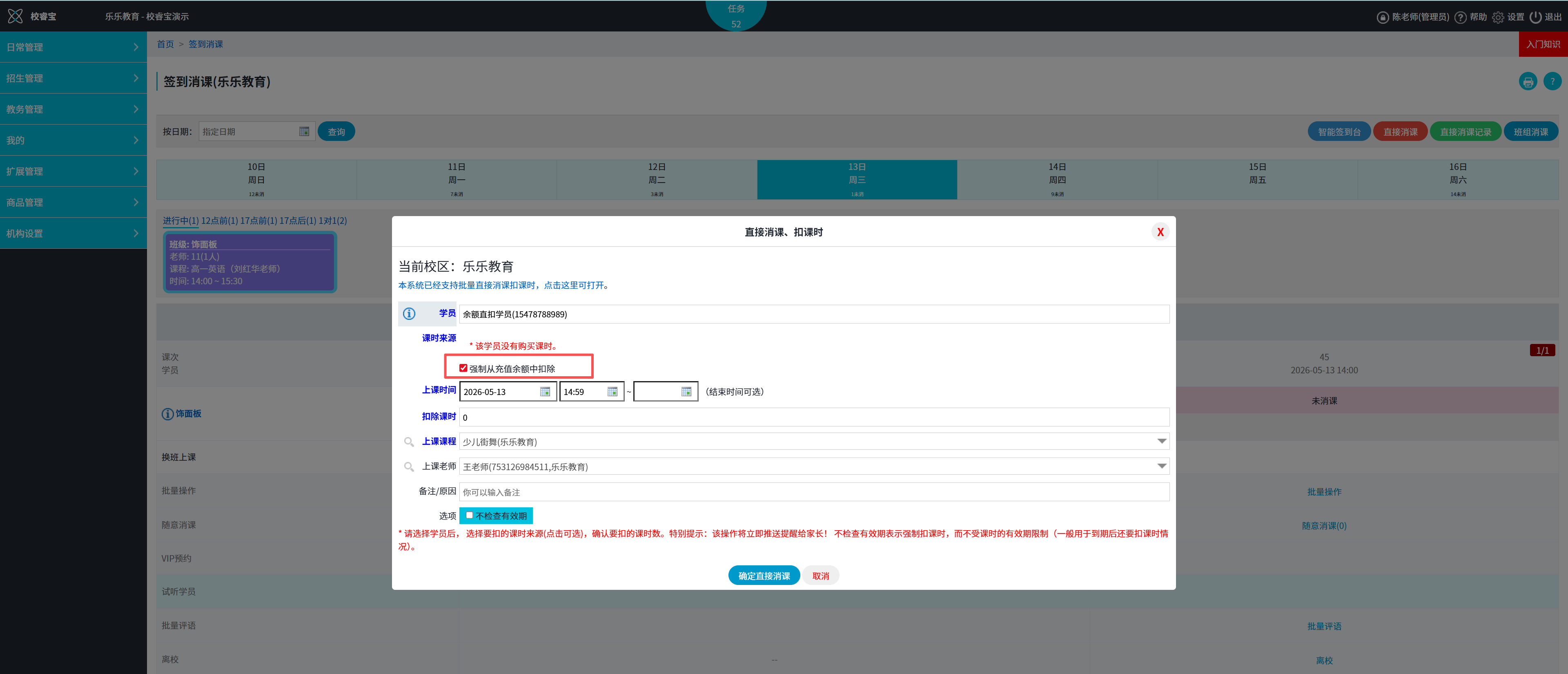Click the 校睿宝 logo icon
Viewport: 1568px width, 674px height.
pyautogui.click(x=15, y=16)
